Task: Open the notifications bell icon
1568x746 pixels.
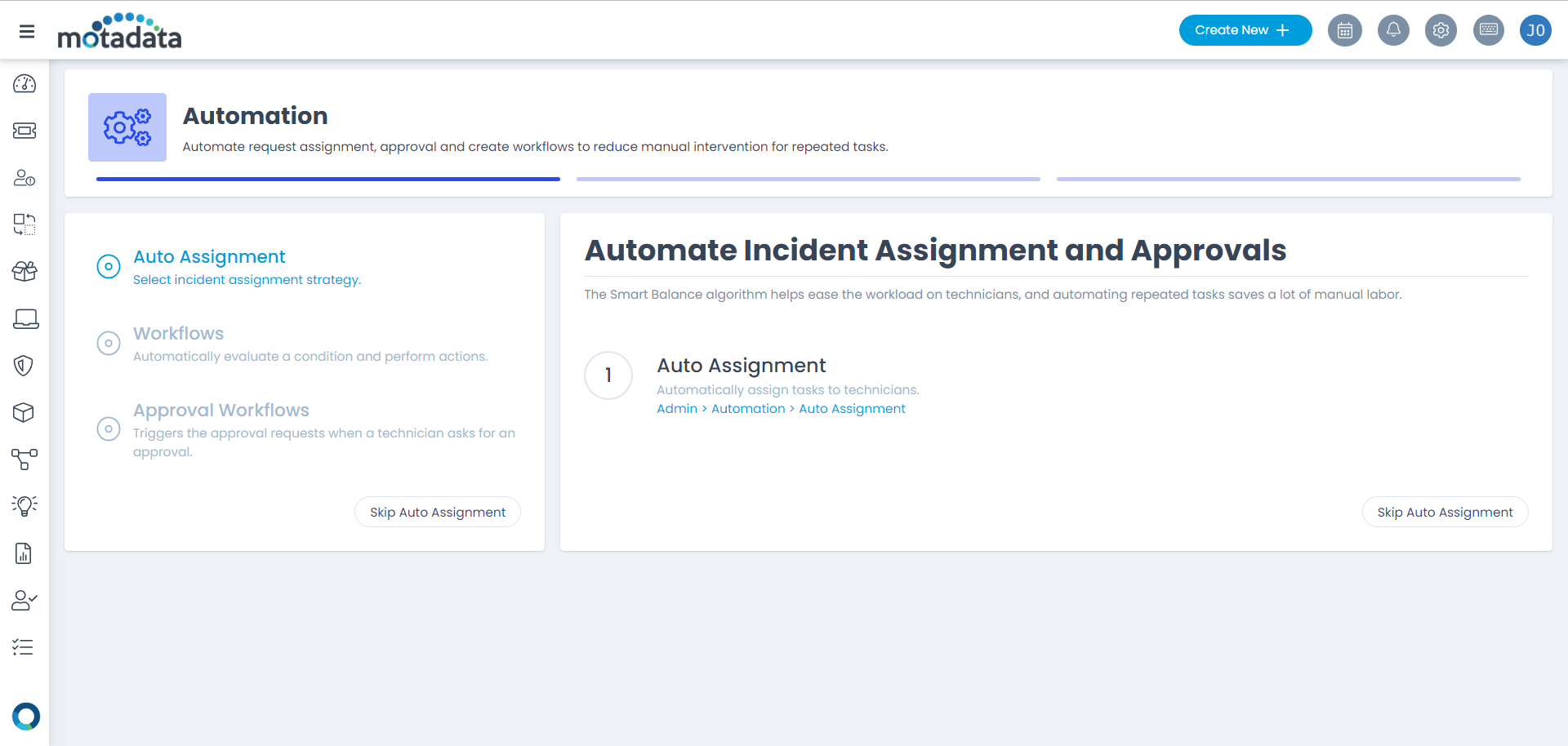Action: click(1393, 30)
